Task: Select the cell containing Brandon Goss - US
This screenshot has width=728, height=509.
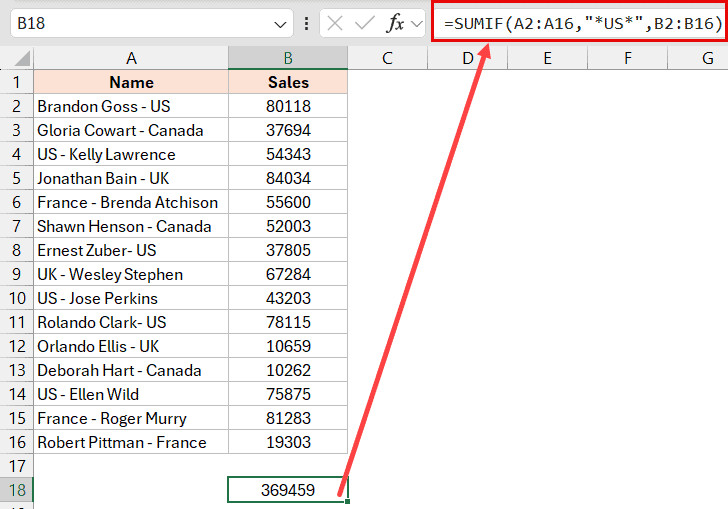Action: (131, 106)
